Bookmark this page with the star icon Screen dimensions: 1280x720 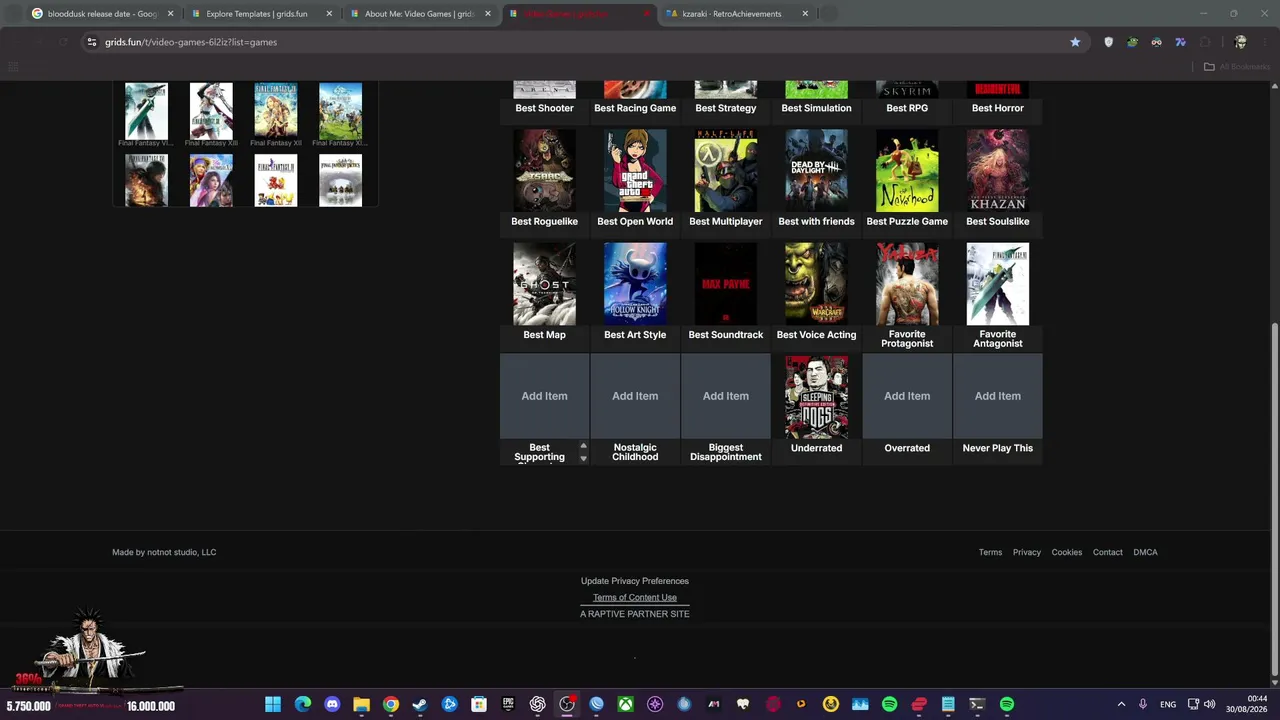point(1075,42)
